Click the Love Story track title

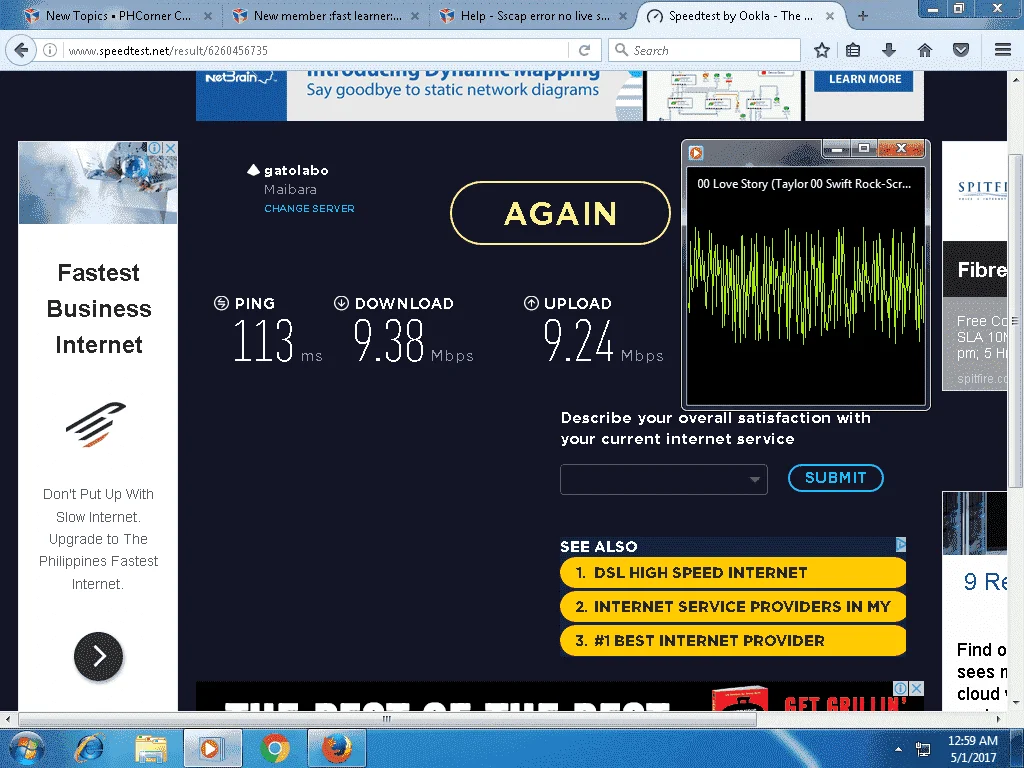pos(804,184)
